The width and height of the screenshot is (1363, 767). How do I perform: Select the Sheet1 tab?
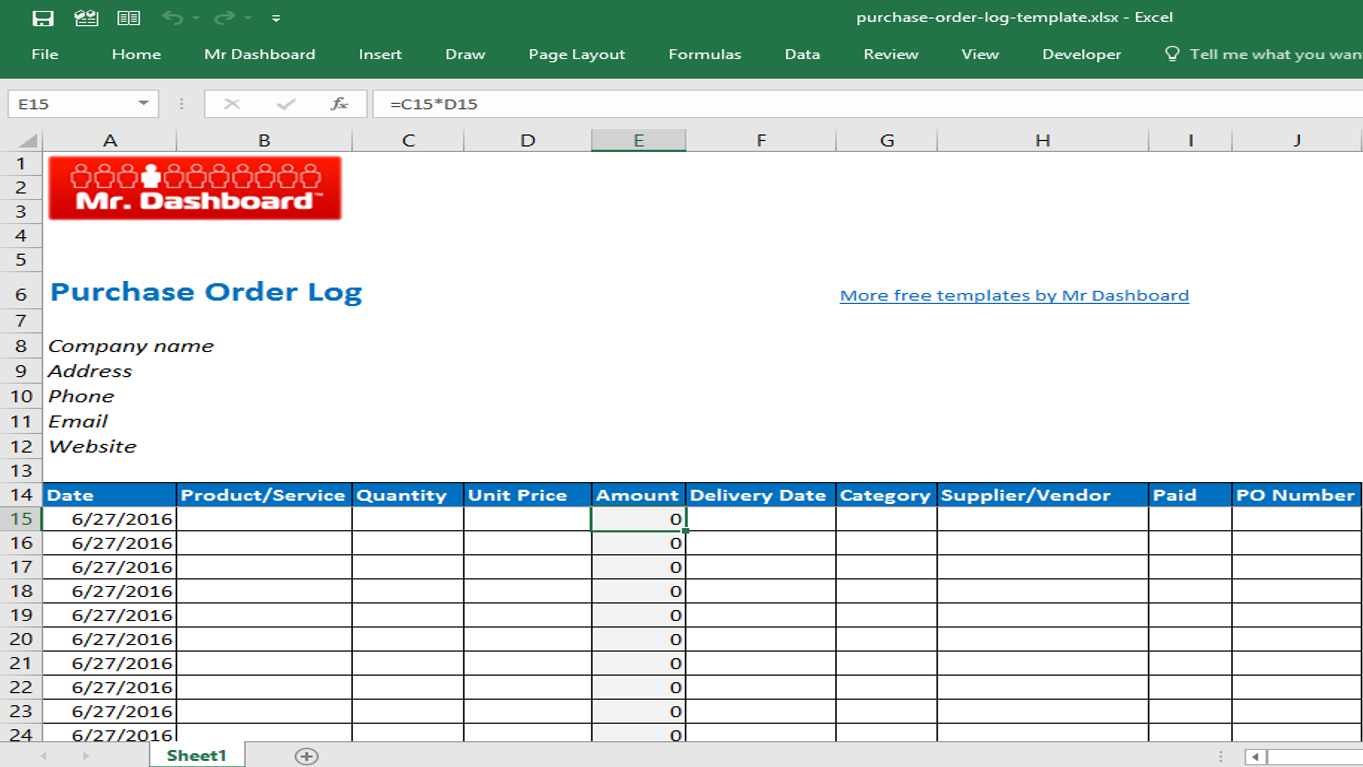(196, 755)
